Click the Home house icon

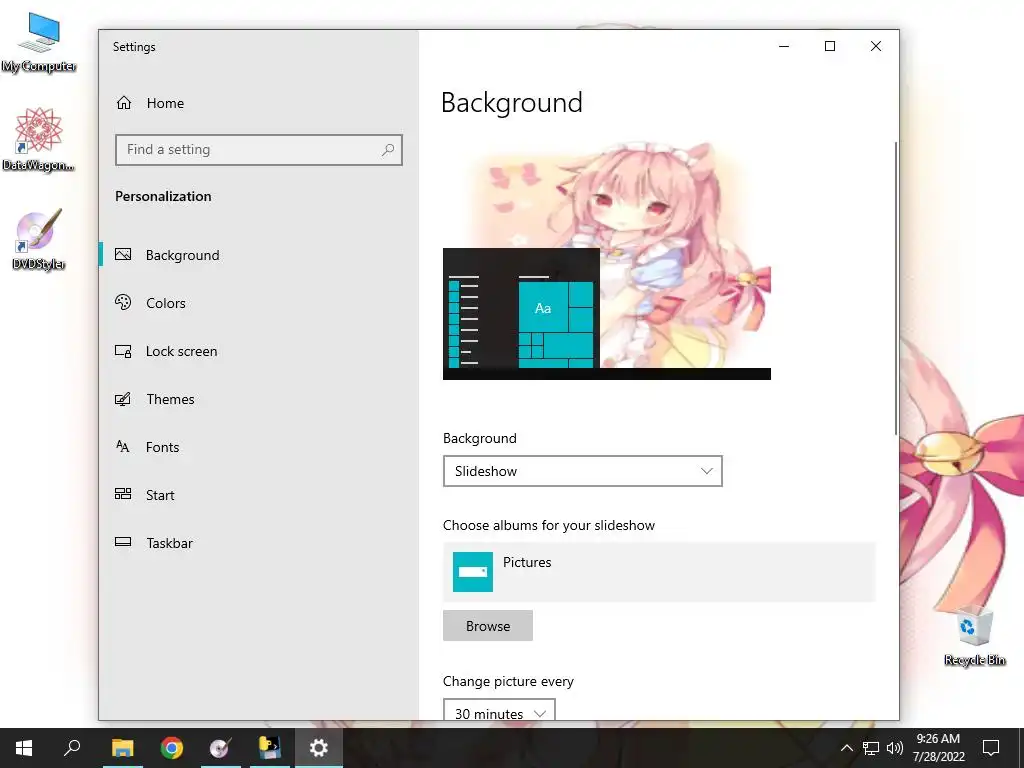tap(124, 103)
